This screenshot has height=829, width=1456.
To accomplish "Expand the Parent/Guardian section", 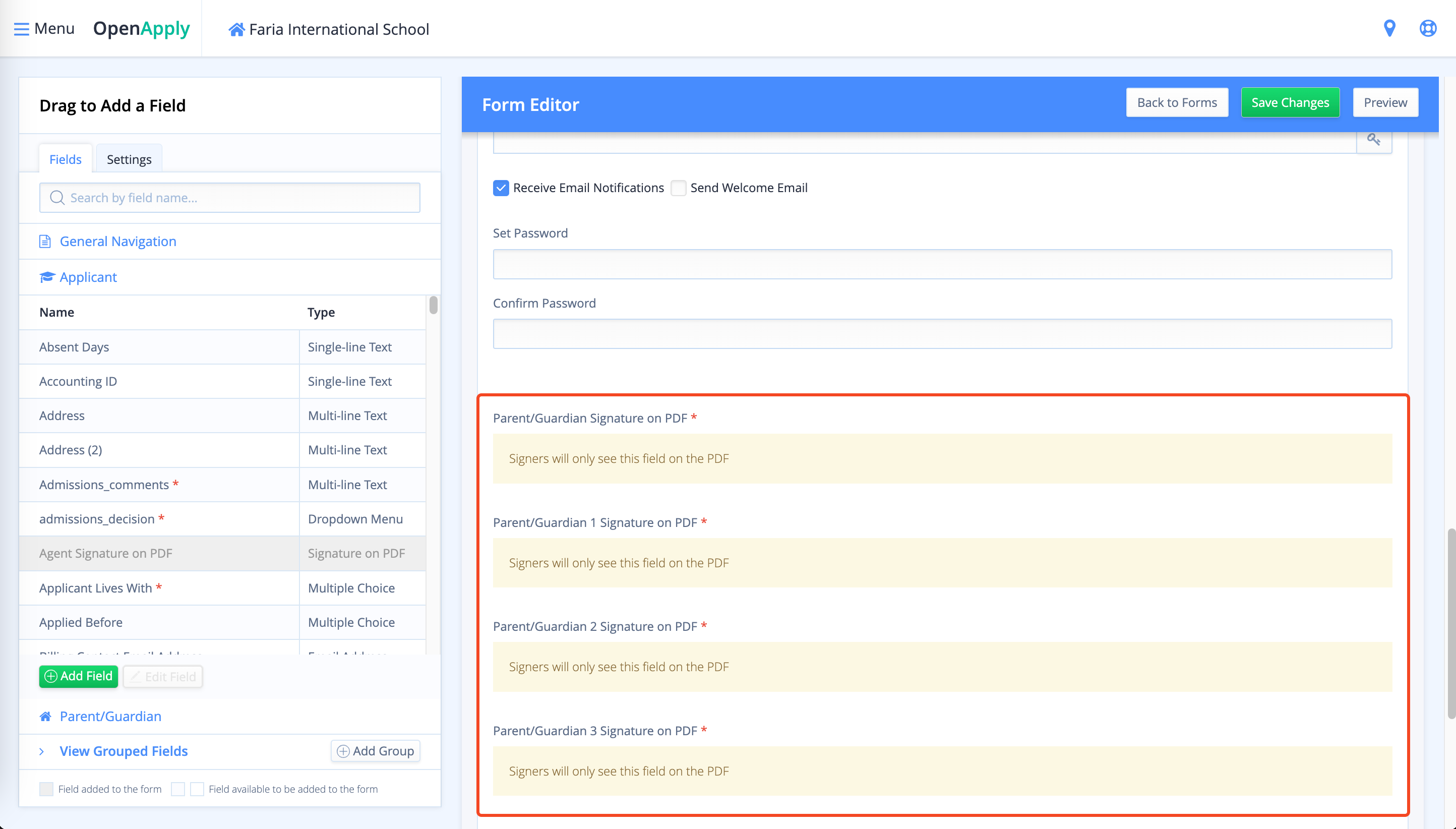I will [110, 716].
